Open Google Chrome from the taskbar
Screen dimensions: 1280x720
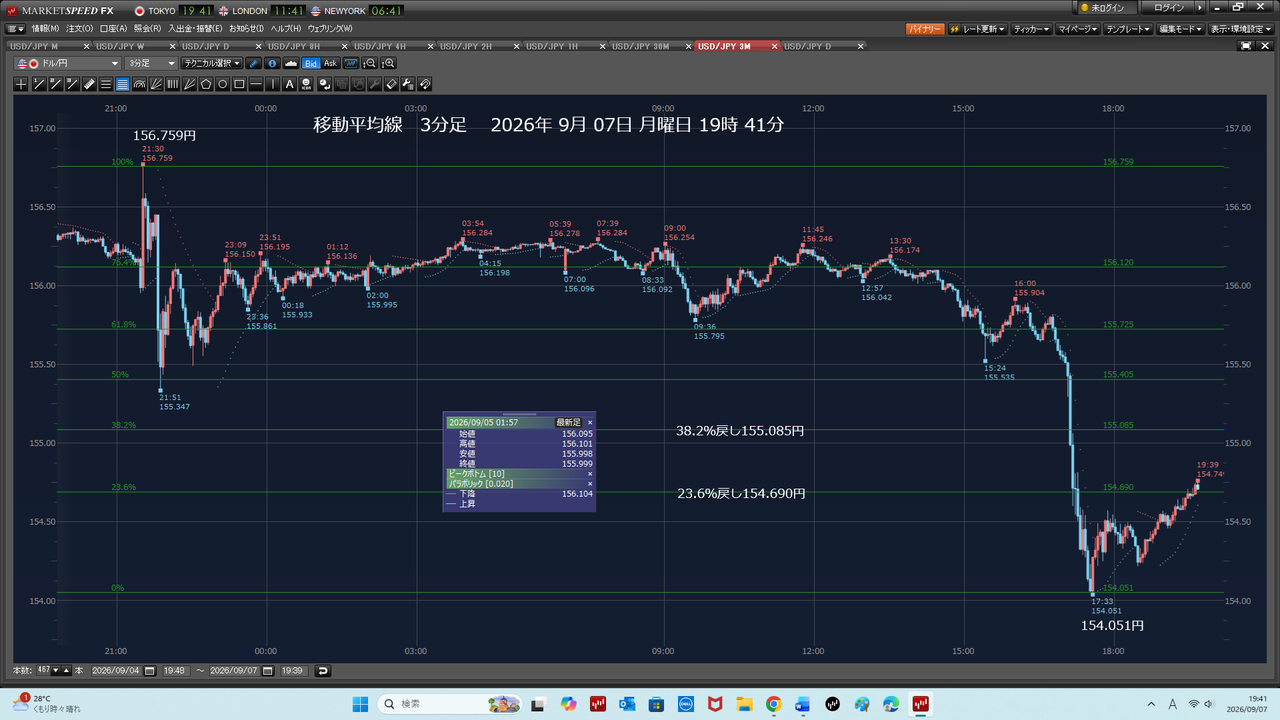coord(774,704)
